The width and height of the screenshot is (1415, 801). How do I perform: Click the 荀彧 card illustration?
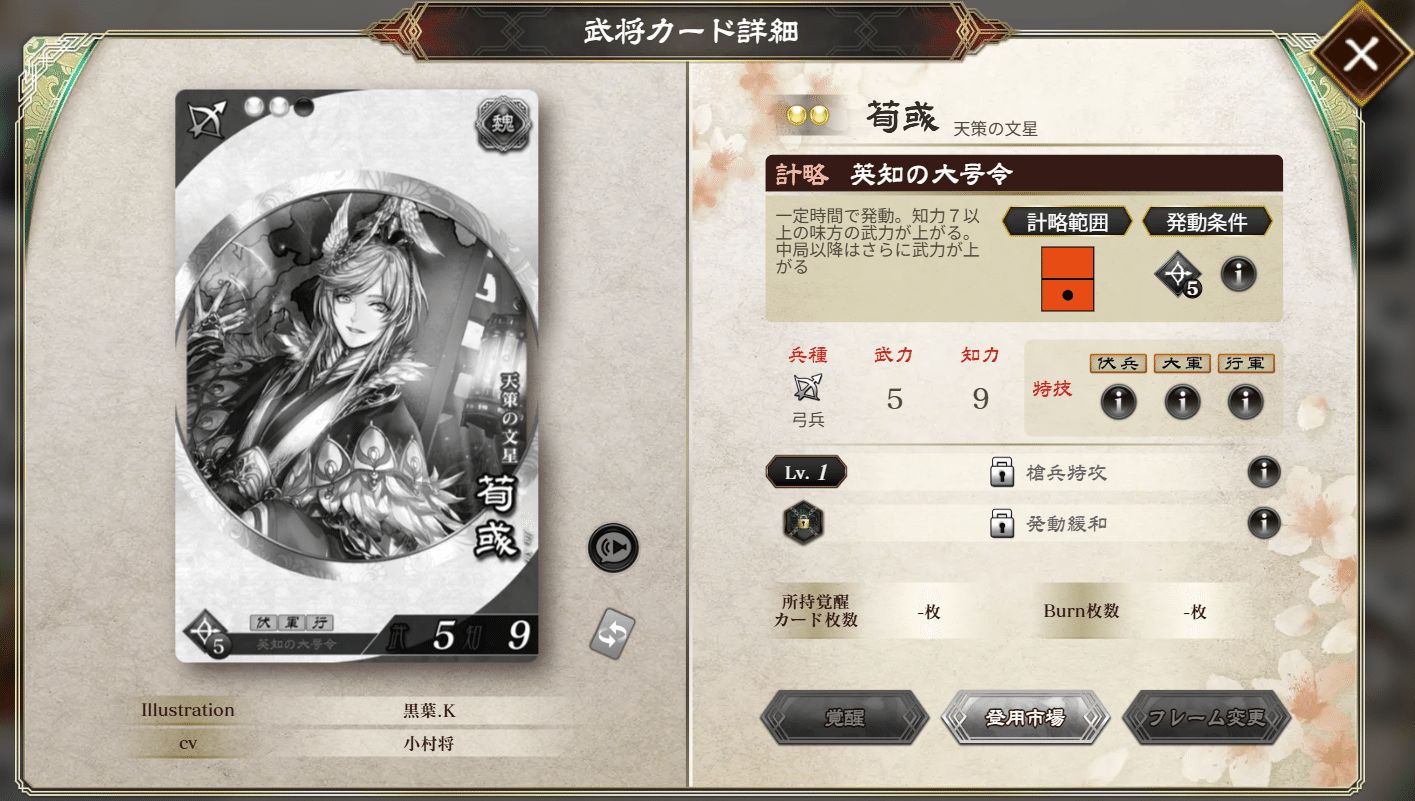point(357,376)
